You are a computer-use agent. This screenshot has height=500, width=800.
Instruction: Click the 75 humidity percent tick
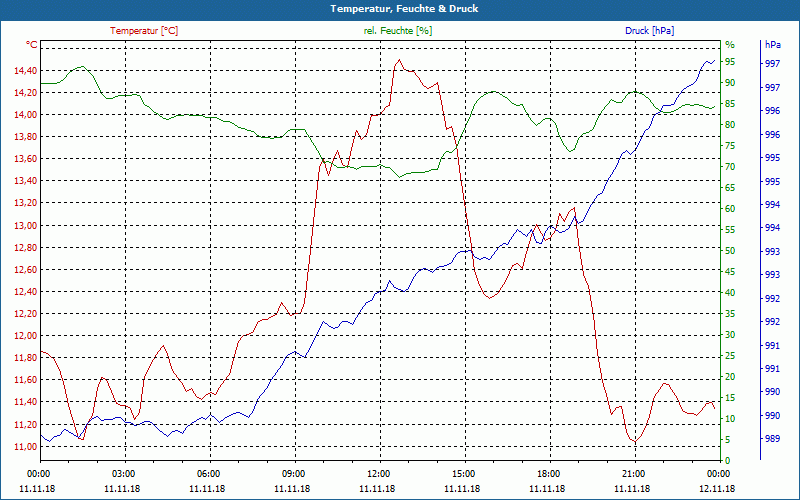730,146
